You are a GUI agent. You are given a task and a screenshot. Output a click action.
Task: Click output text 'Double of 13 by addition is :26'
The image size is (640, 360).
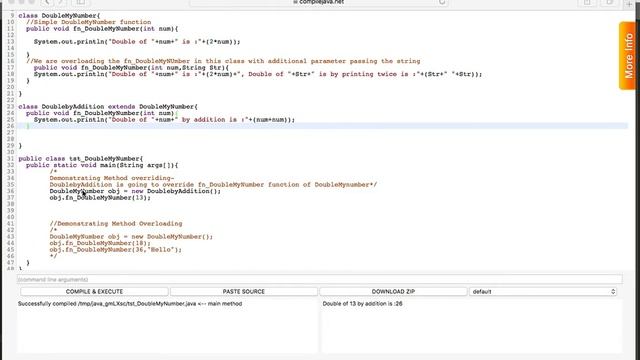(362, 304)
